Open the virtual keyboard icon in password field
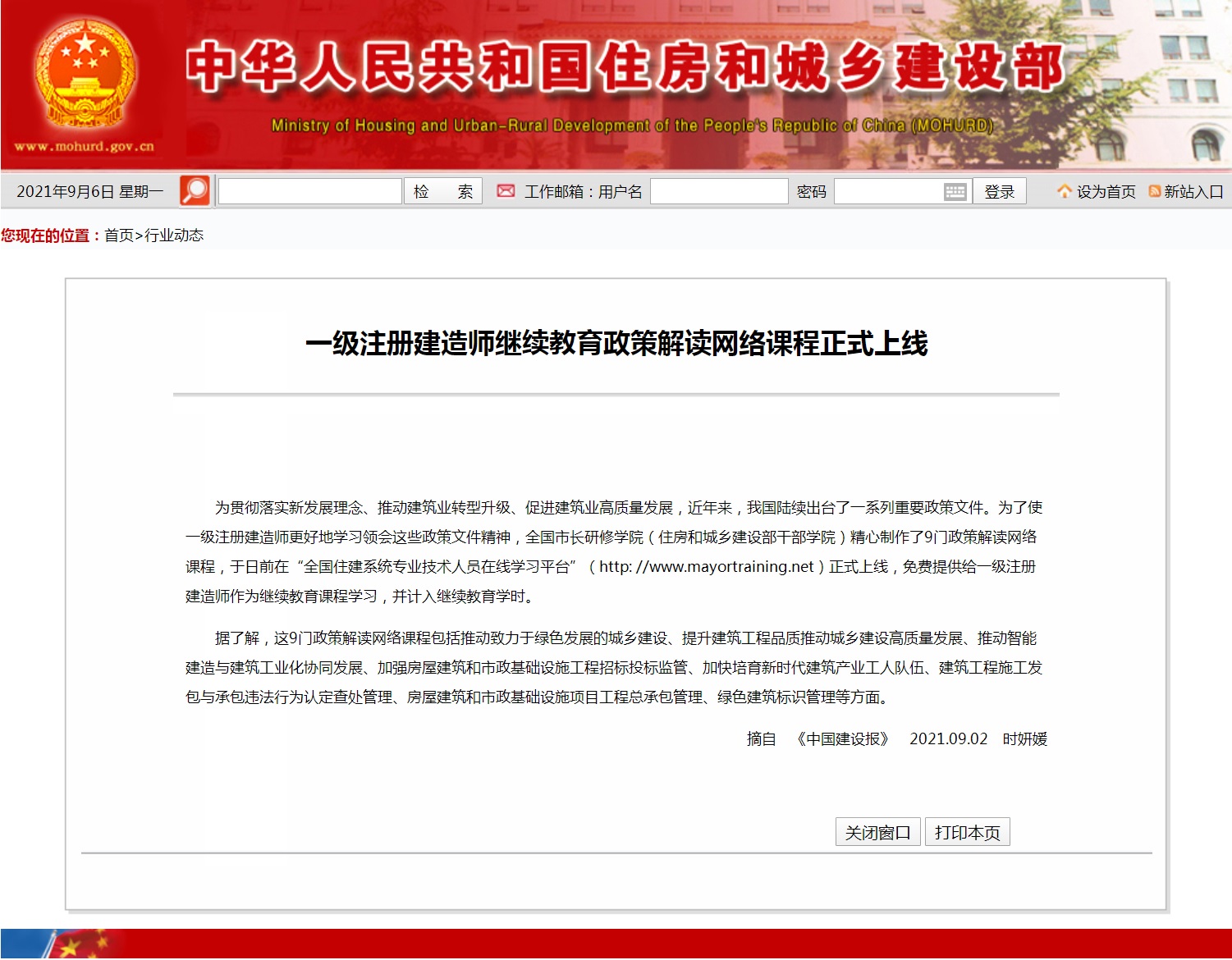This screenshot has width=1232, height=960. pyautogui.click(x=955, y=192)
